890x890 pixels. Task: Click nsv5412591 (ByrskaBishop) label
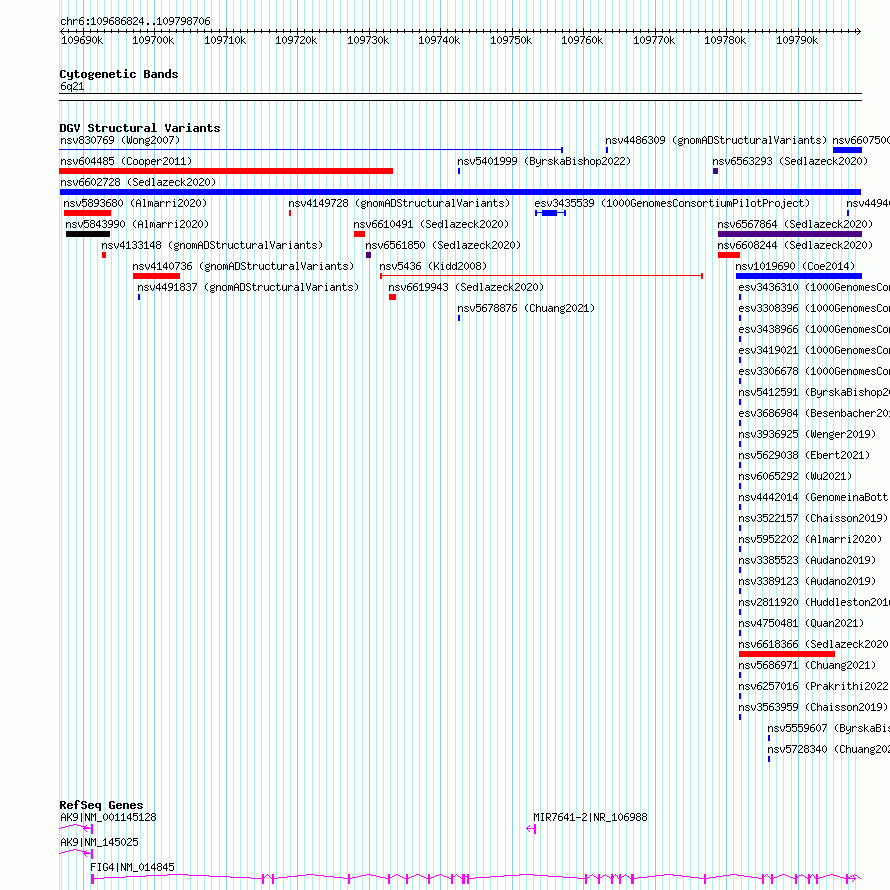pyautogui.click(x=814, y=392)
